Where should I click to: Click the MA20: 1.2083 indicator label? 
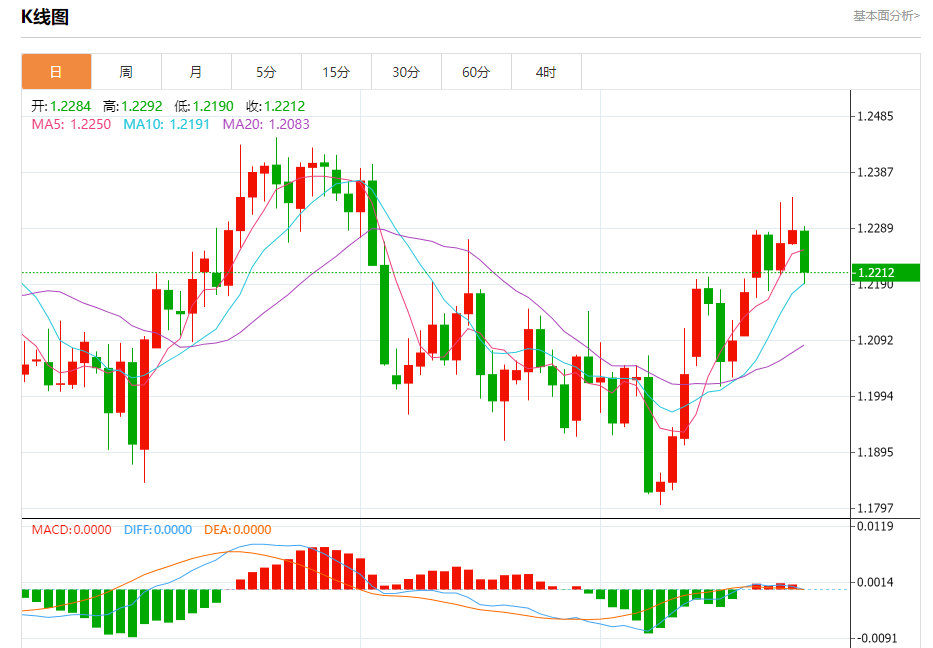pos(266,124)
